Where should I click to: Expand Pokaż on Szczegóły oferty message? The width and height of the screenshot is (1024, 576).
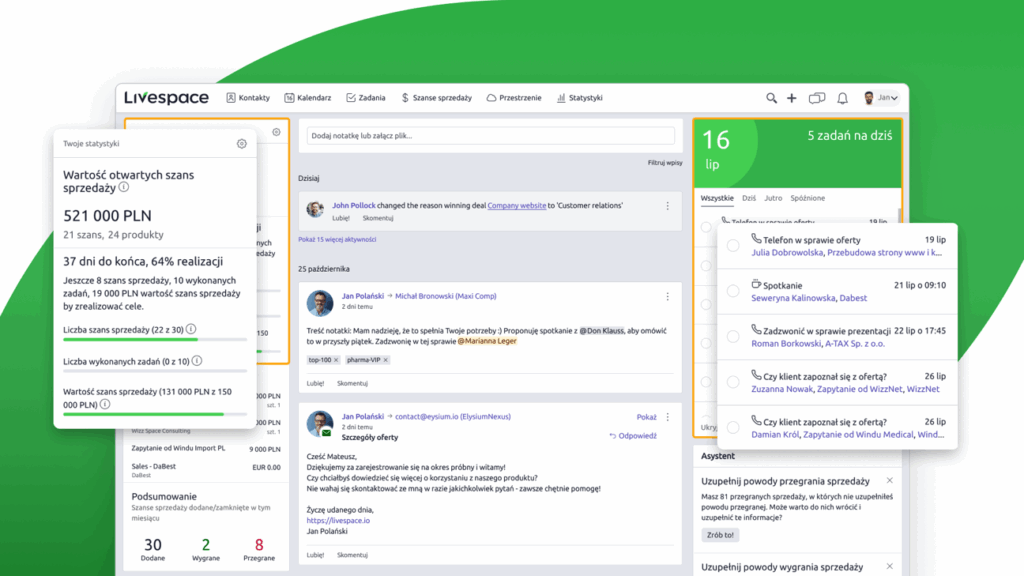(646, 416)
